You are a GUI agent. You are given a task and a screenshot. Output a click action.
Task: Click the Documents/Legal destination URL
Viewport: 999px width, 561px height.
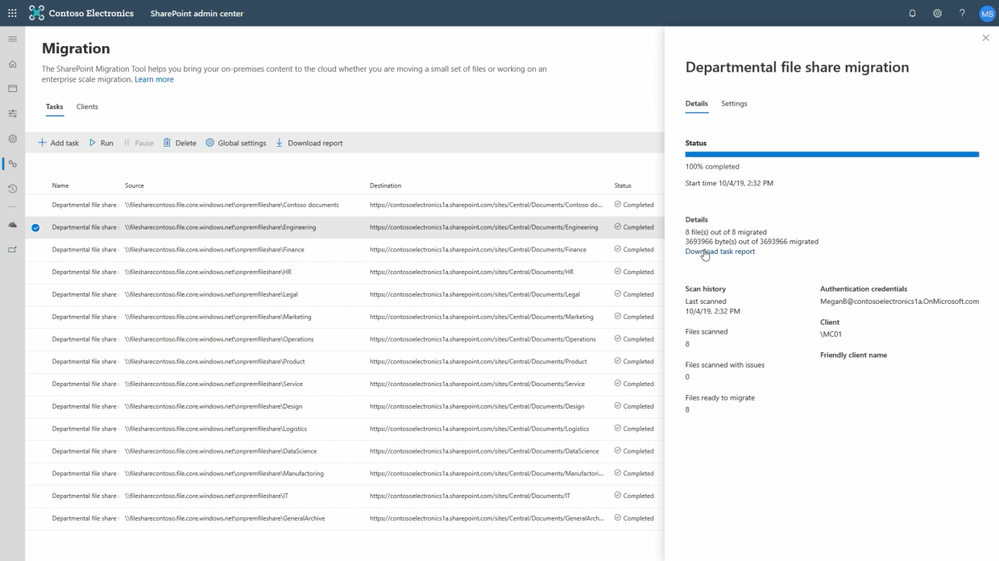475,294
